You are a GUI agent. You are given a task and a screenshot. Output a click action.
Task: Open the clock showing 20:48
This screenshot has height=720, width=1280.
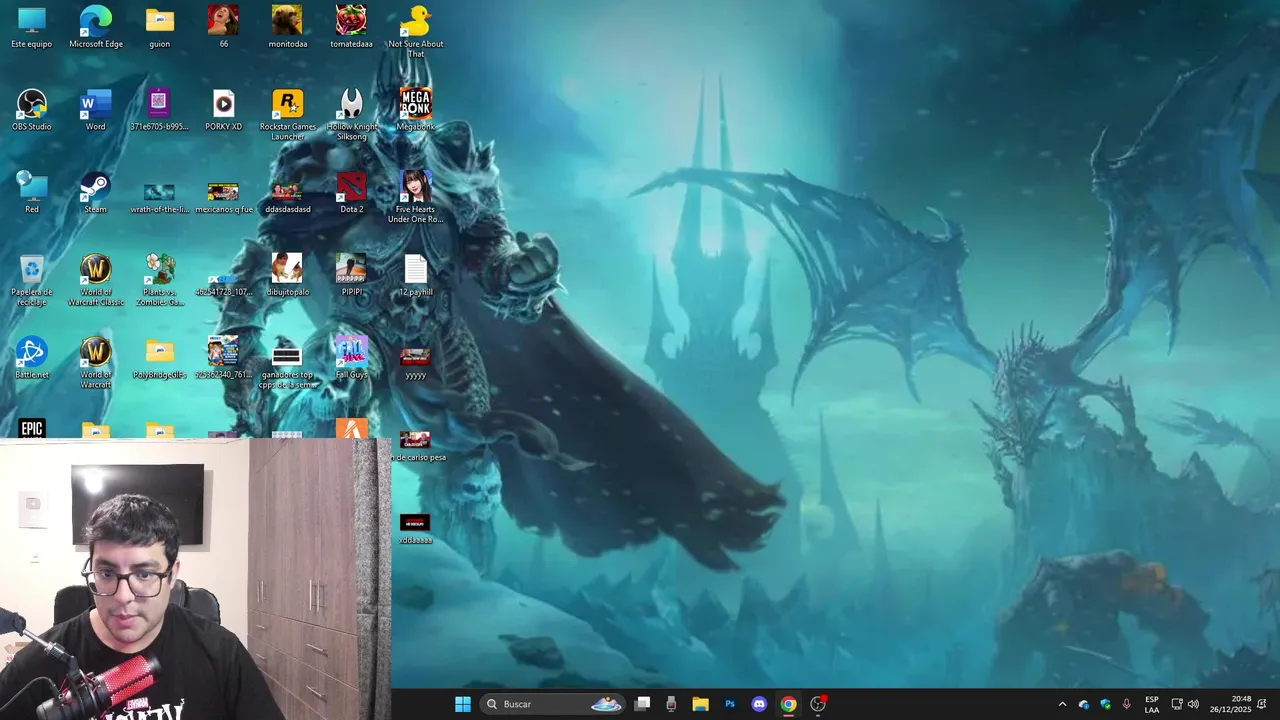1230,704
